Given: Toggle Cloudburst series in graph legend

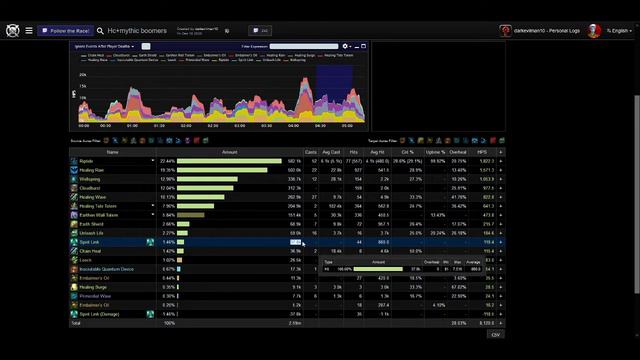Looking at the screenshot, I should pos(118,55).
